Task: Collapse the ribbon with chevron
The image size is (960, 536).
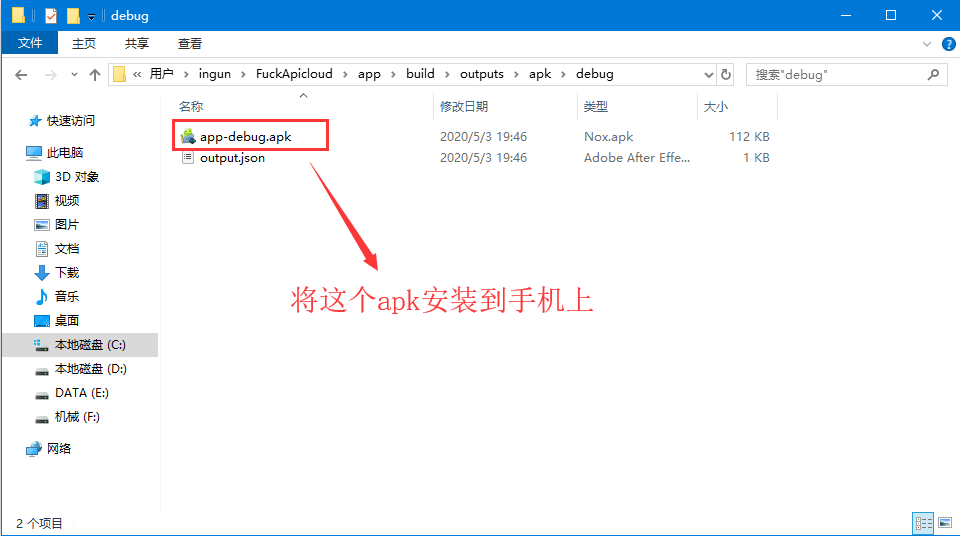Action: point(926,44)
